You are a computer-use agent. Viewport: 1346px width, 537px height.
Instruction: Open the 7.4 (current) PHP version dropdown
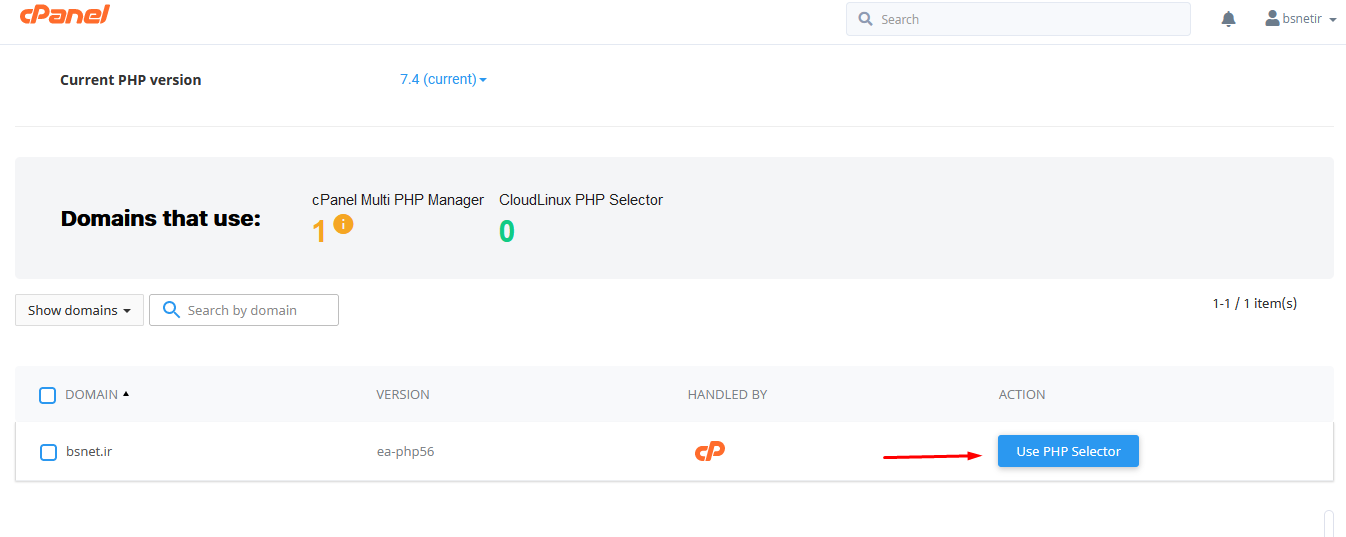pos(443,79)
